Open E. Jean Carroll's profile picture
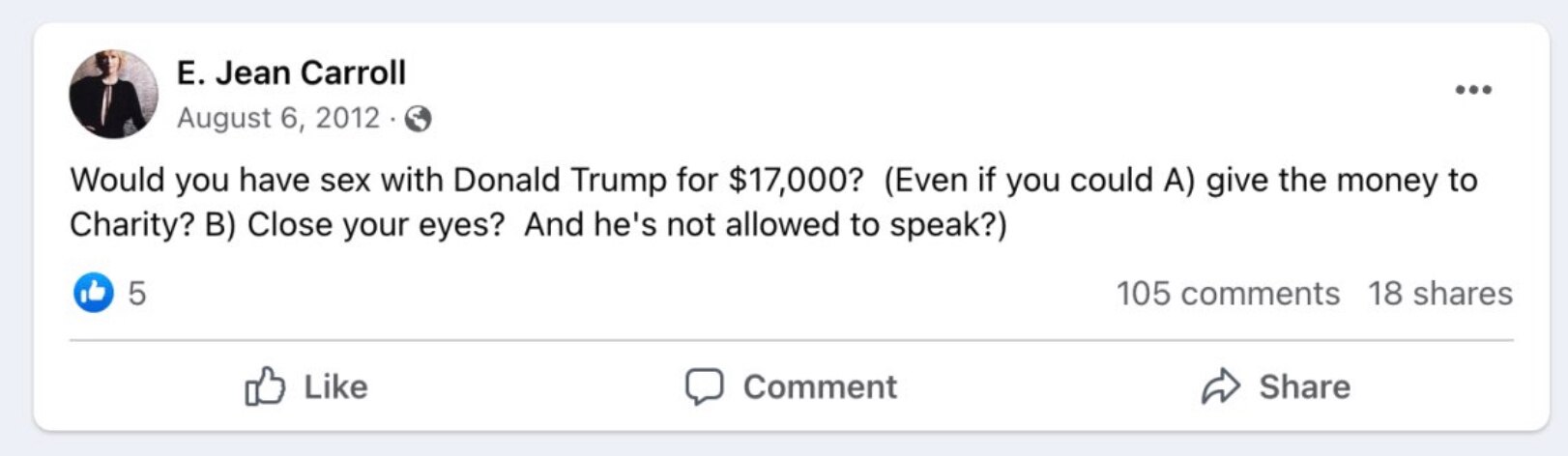The image size is (1568, 456). [x=114, y=94]
